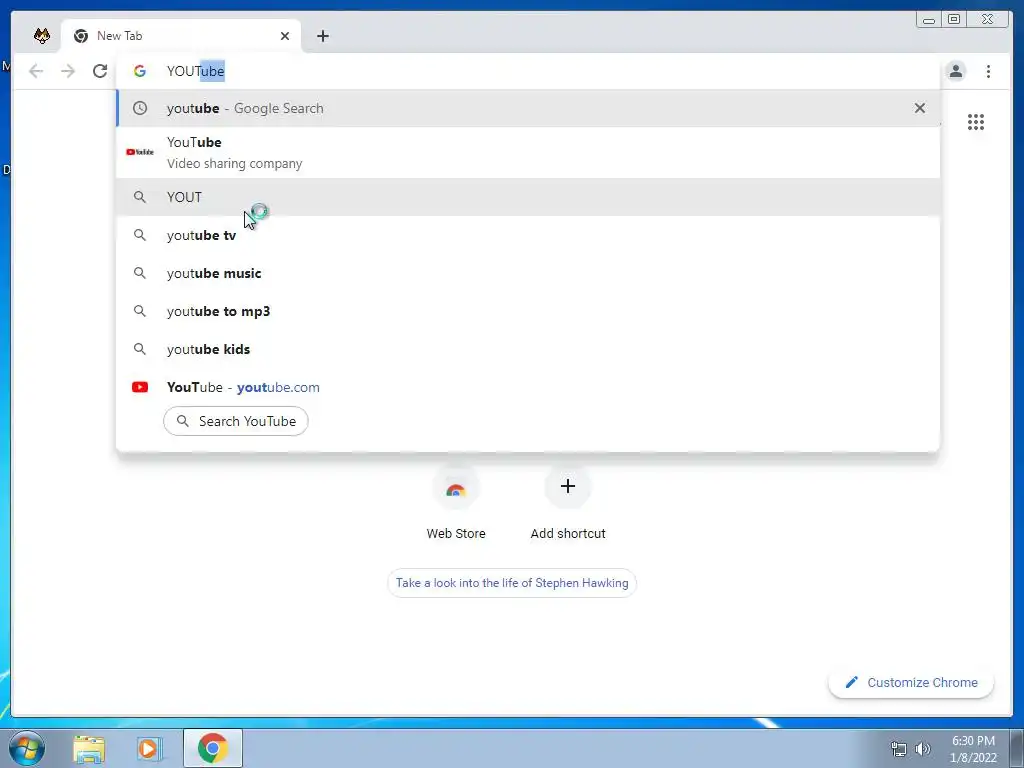Close the New Tab tab

tap(285, 36)
